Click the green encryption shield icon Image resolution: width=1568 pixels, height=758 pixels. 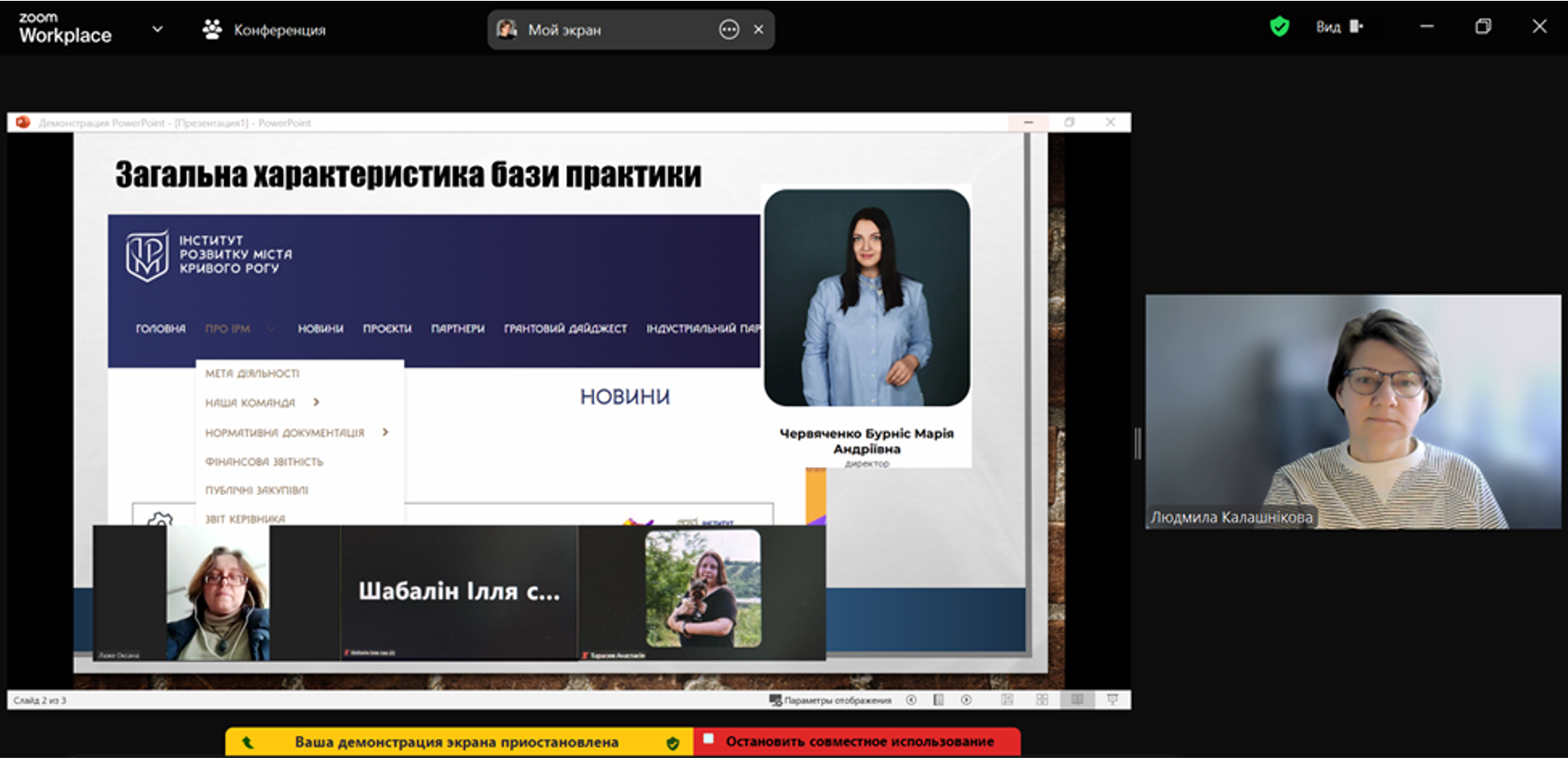(1279, 27)
